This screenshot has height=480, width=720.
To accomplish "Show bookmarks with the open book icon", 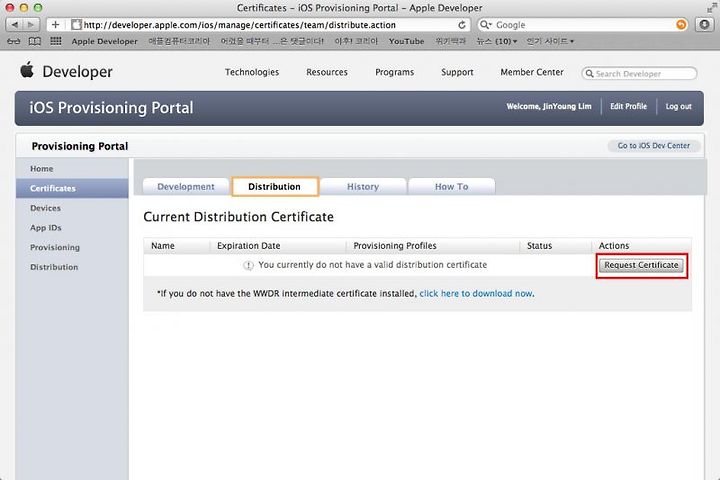I will point(35,41).
